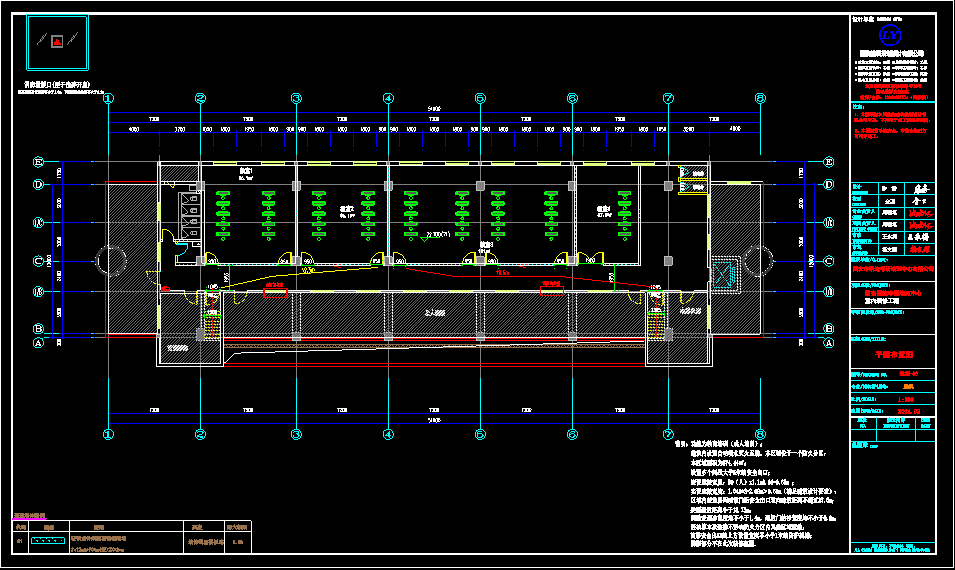The height and width of the screenshot is (570, 955).
Task: Click top grid axis bubble number 1
Action: coord(109,98)
